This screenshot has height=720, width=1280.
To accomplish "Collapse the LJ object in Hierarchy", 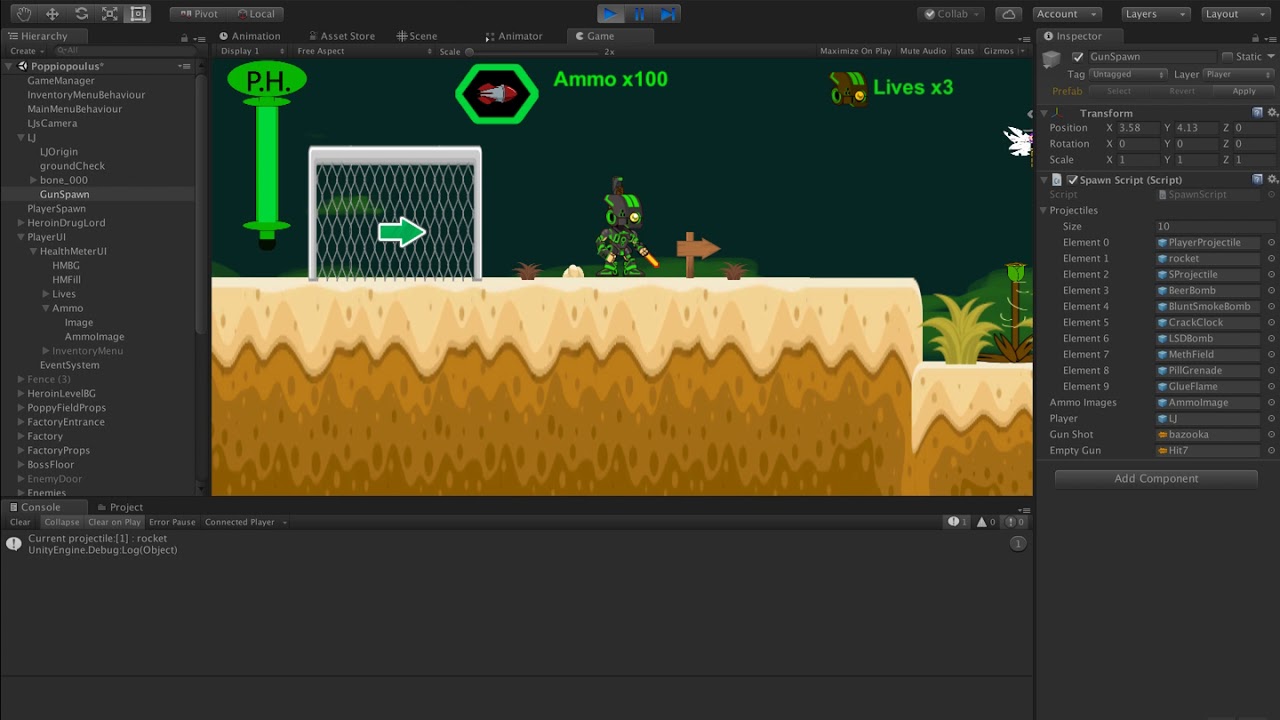I will coord(21,137).
